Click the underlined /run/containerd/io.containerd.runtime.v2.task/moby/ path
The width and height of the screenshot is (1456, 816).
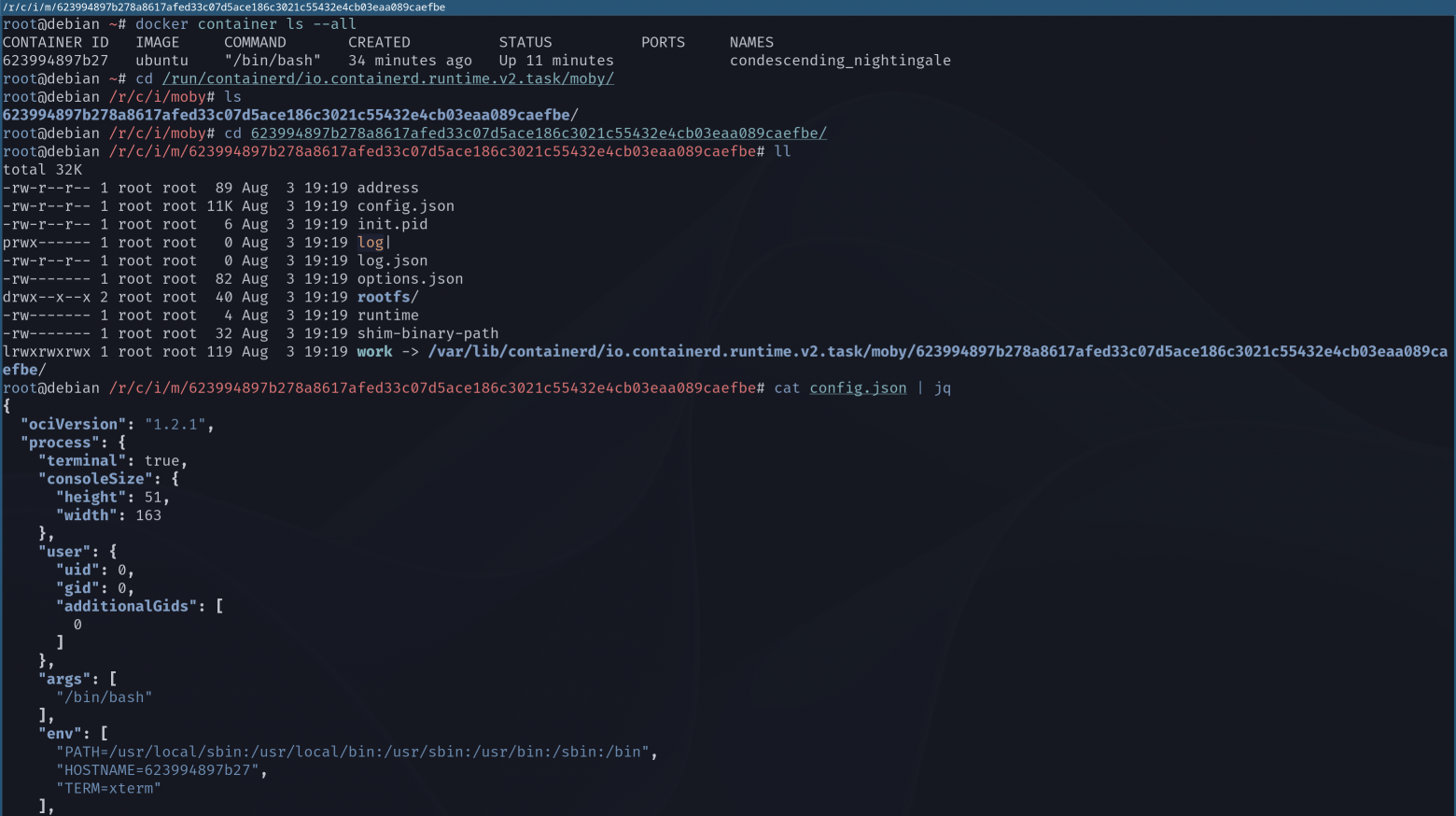pyautogui.click(x=388, y=78)
